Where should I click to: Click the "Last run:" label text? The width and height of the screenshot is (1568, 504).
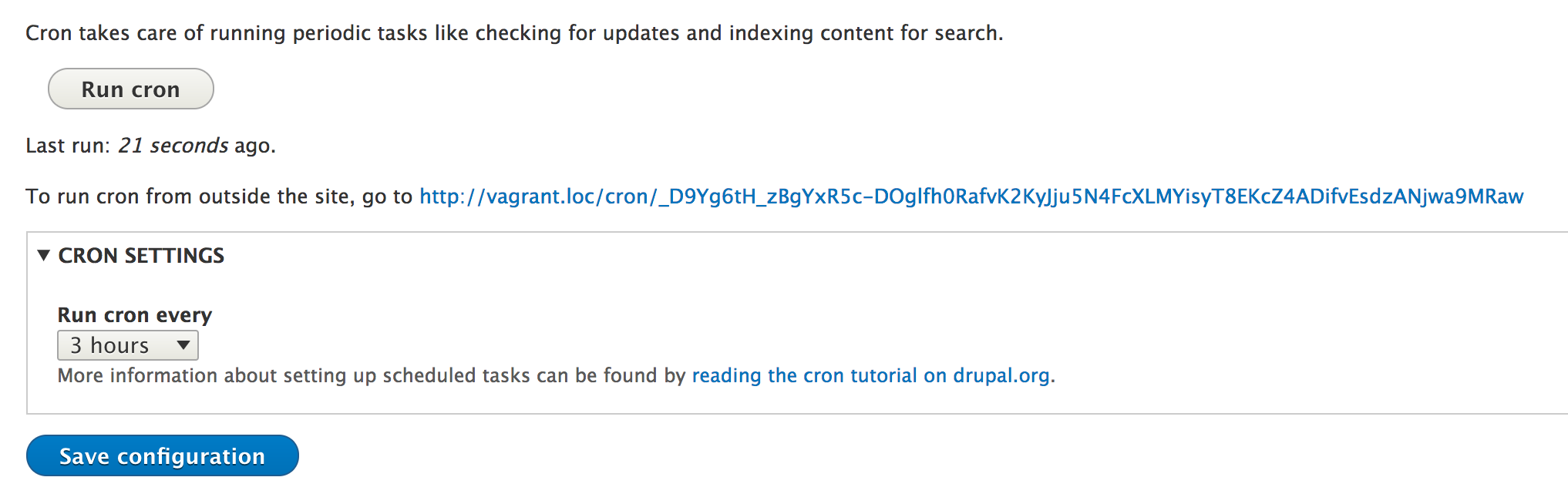(68, 146)
